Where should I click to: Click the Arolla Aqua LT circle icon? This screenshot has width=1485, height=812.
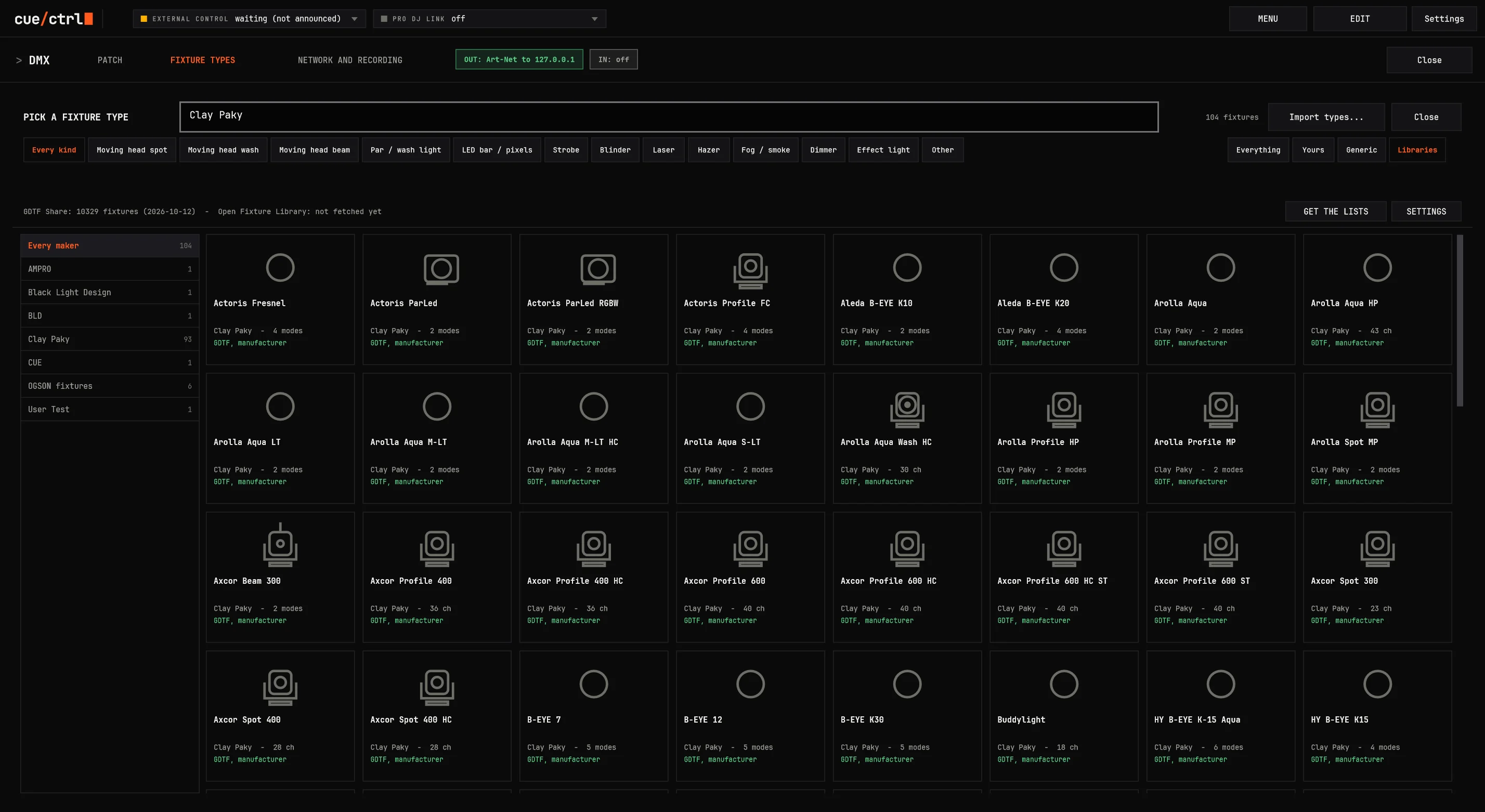click(280, 407)
